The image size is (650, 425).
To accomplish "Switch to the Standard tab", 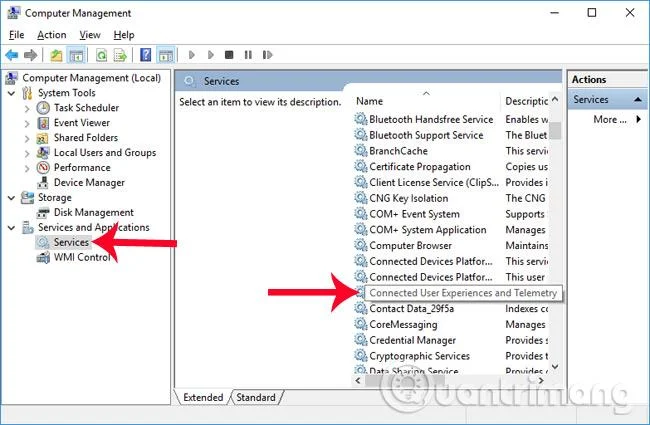I will [256, 397].
